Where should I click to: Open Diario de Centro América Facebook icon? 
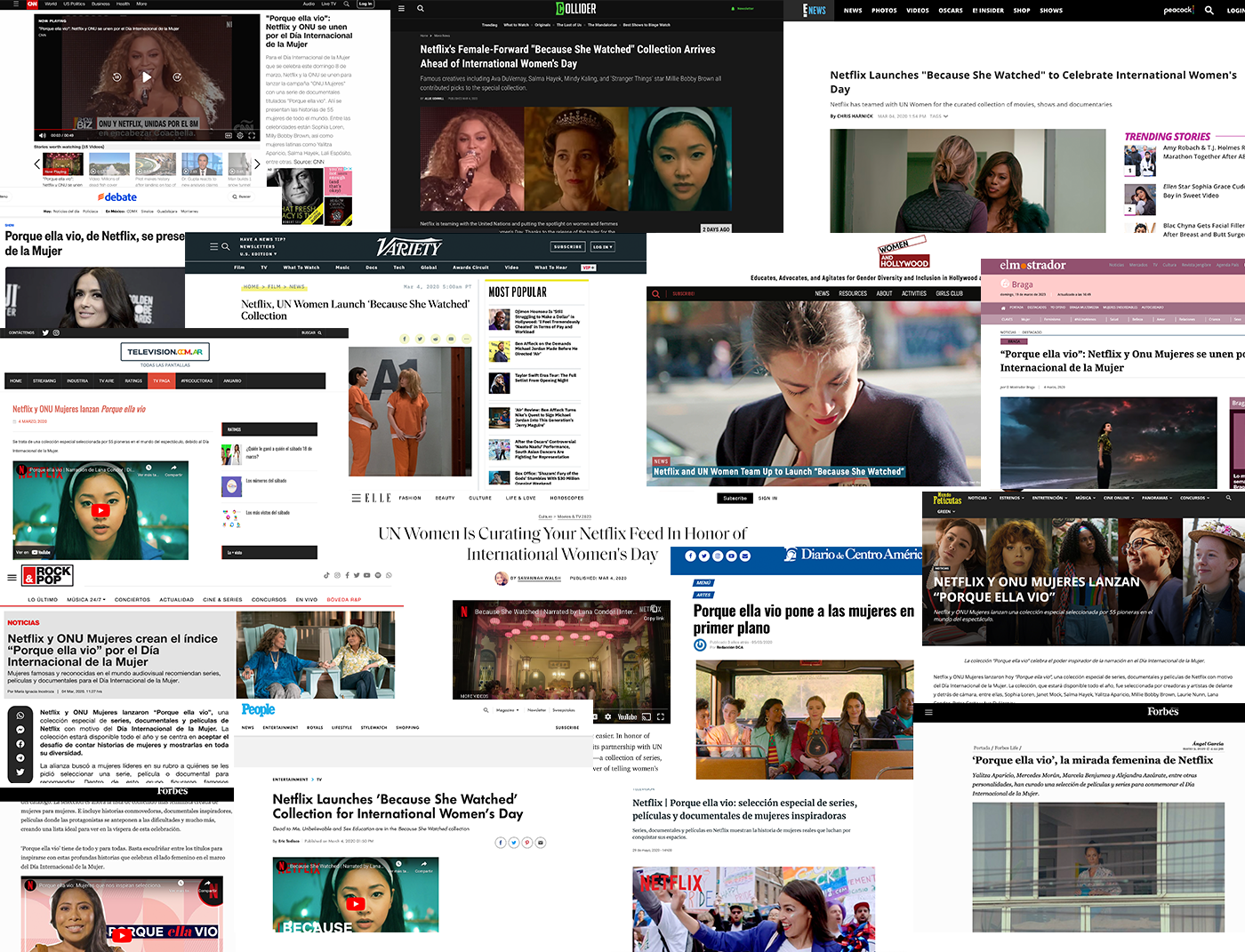[x=690, y=556]
